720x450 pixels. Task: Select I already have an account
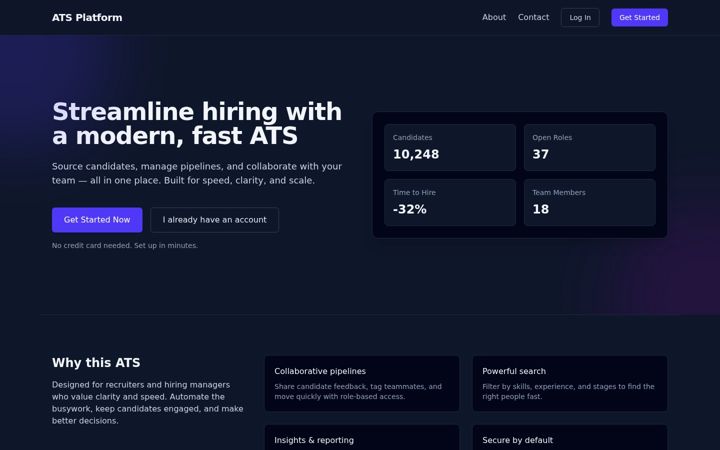click(x=214, y=220)
